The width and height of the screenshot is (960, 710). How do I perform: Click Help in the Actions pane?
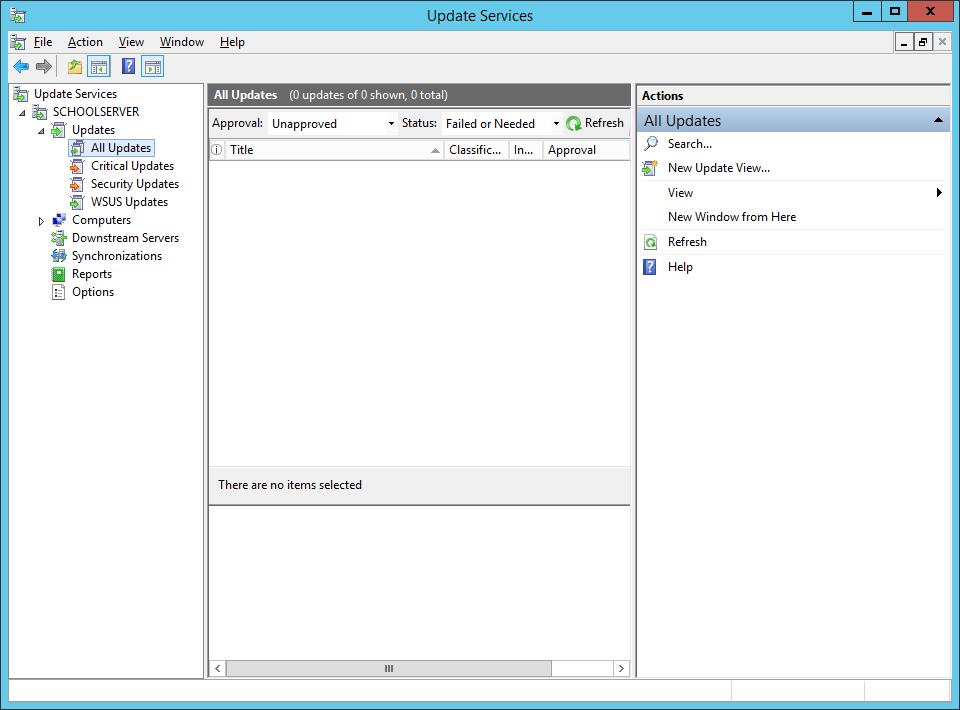click(680, 267)
